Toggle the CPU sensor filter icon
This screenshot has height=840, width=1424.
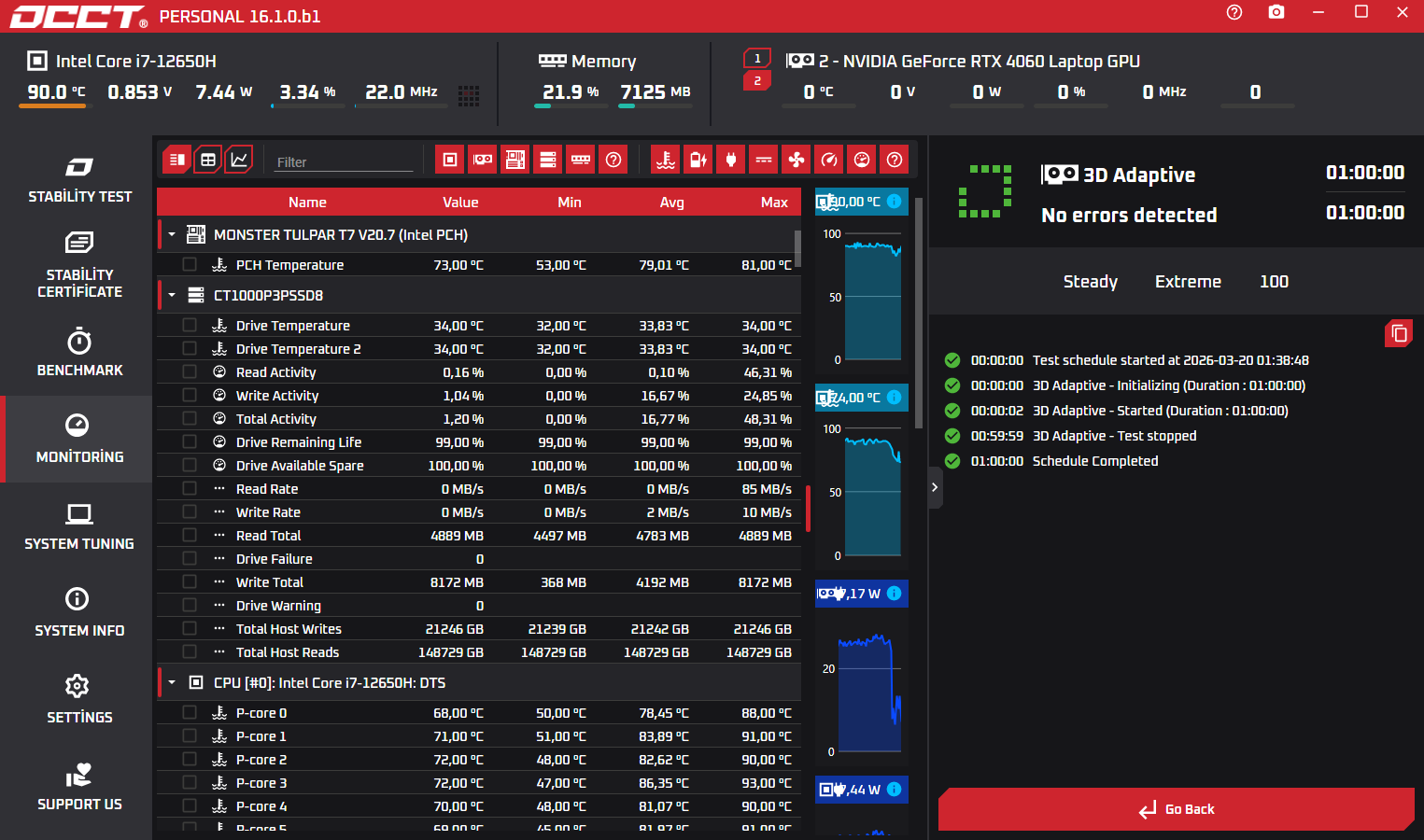pyautogui.click(x=450, y=160)
